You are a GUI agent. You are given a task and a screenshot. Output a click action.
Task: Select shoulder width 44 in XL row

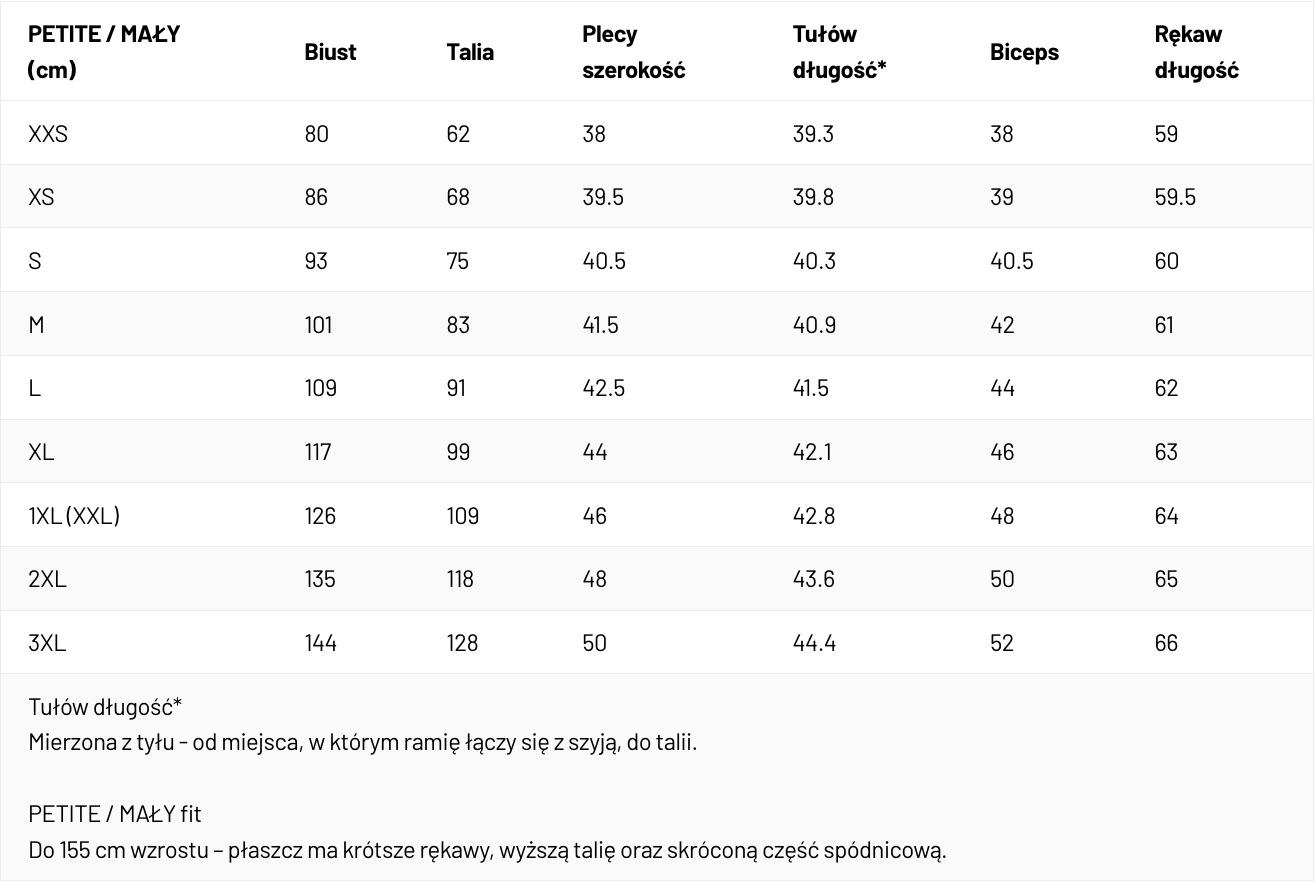[x=595, y=452]
